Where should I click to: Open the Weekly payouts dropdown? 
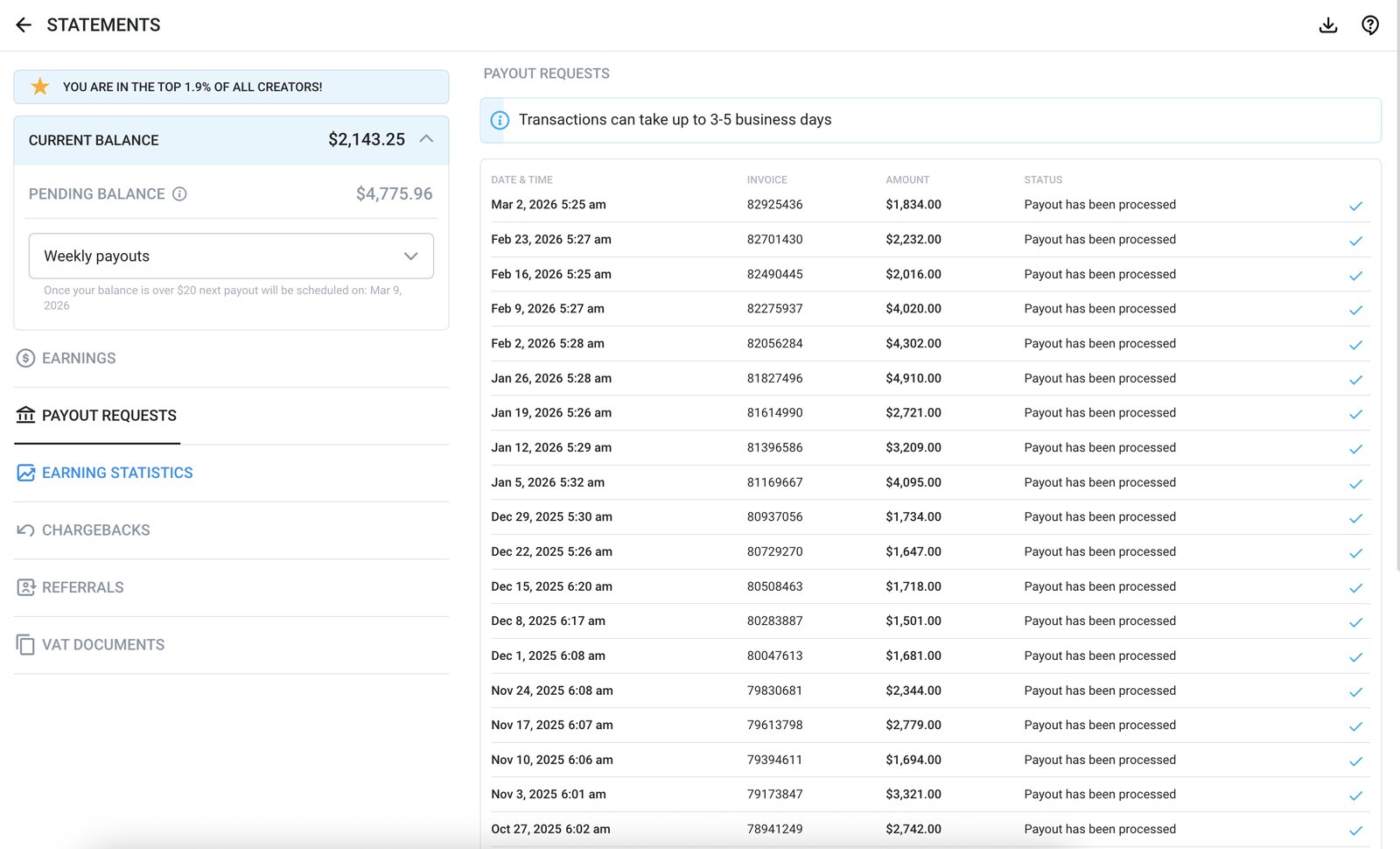tap(231, 256)
